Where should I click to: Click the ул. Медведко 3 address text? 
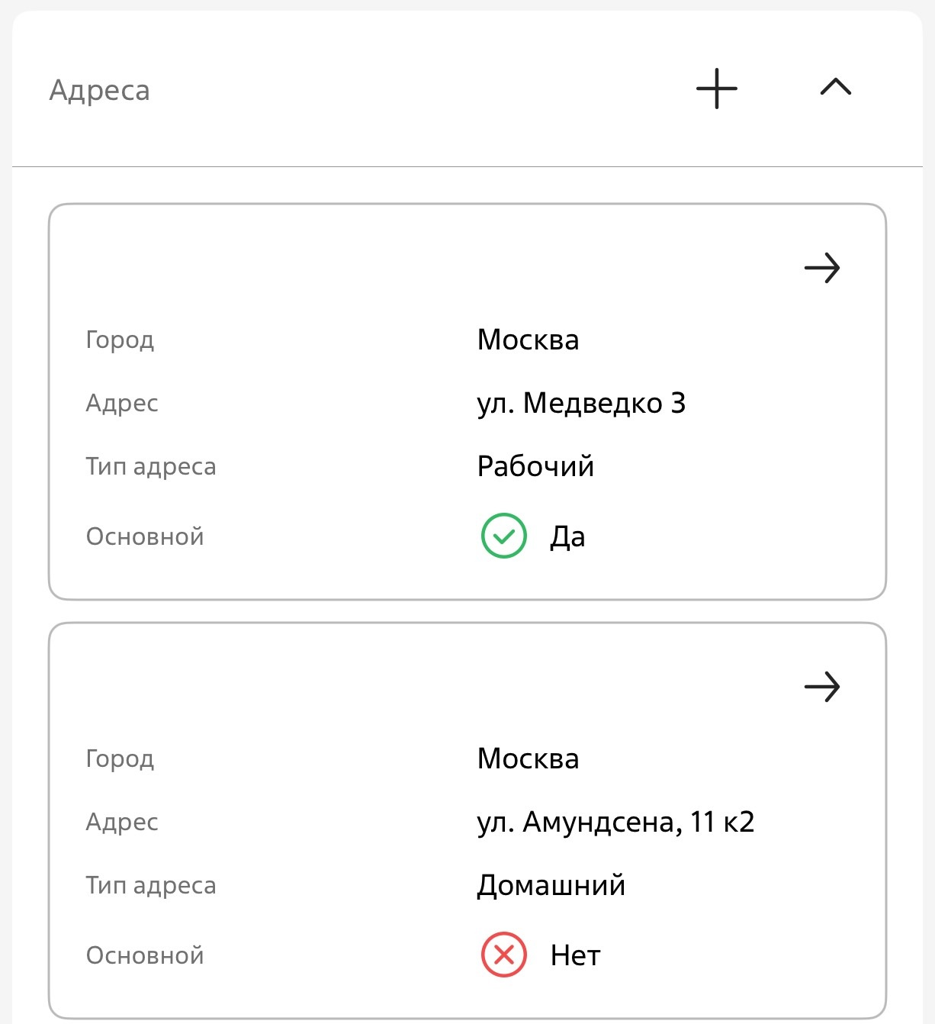[x=581, y=402]
